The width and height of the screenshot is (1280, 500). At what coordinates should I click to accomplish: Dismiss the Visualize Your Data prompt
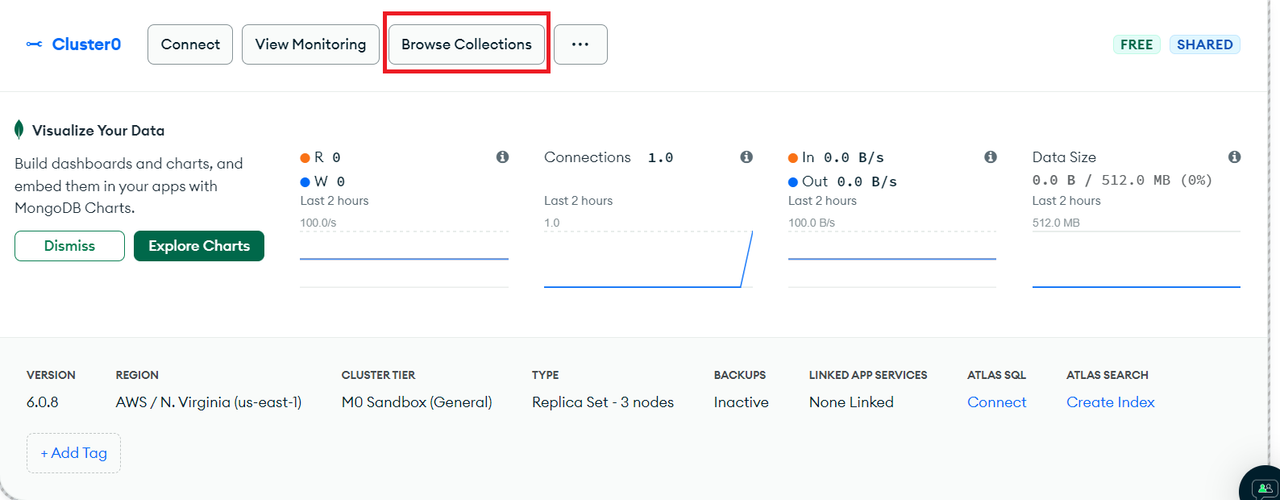click(69, 246)
